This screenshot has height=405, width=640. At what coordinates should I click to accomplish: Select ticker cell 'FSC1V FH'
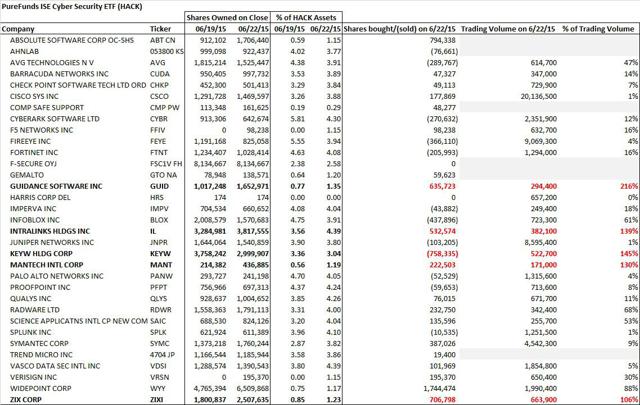pyautogui.click(x=166, y=164)
